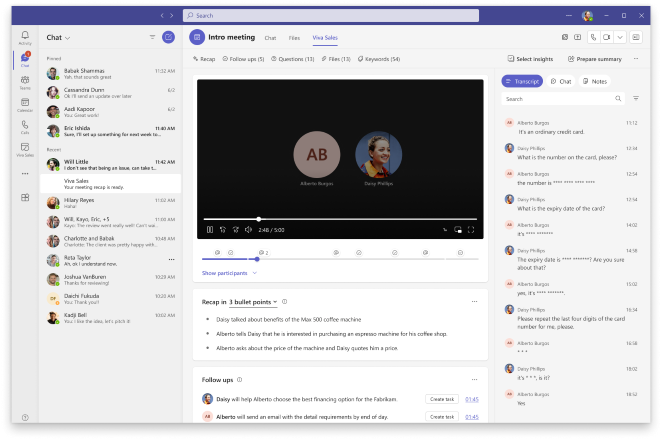Image resolution: width=662 pixels, height=440 pixels.
Task: Switch to the Notes tab in the side panel
Action: coord(594,81)
